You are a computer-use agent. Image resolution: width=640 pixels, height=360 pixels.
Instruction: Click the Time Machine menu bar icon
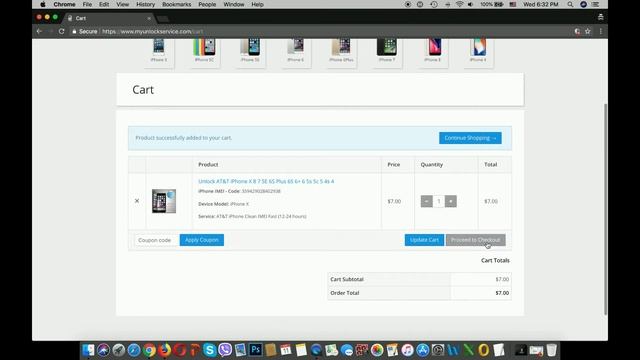click(434, 4)
